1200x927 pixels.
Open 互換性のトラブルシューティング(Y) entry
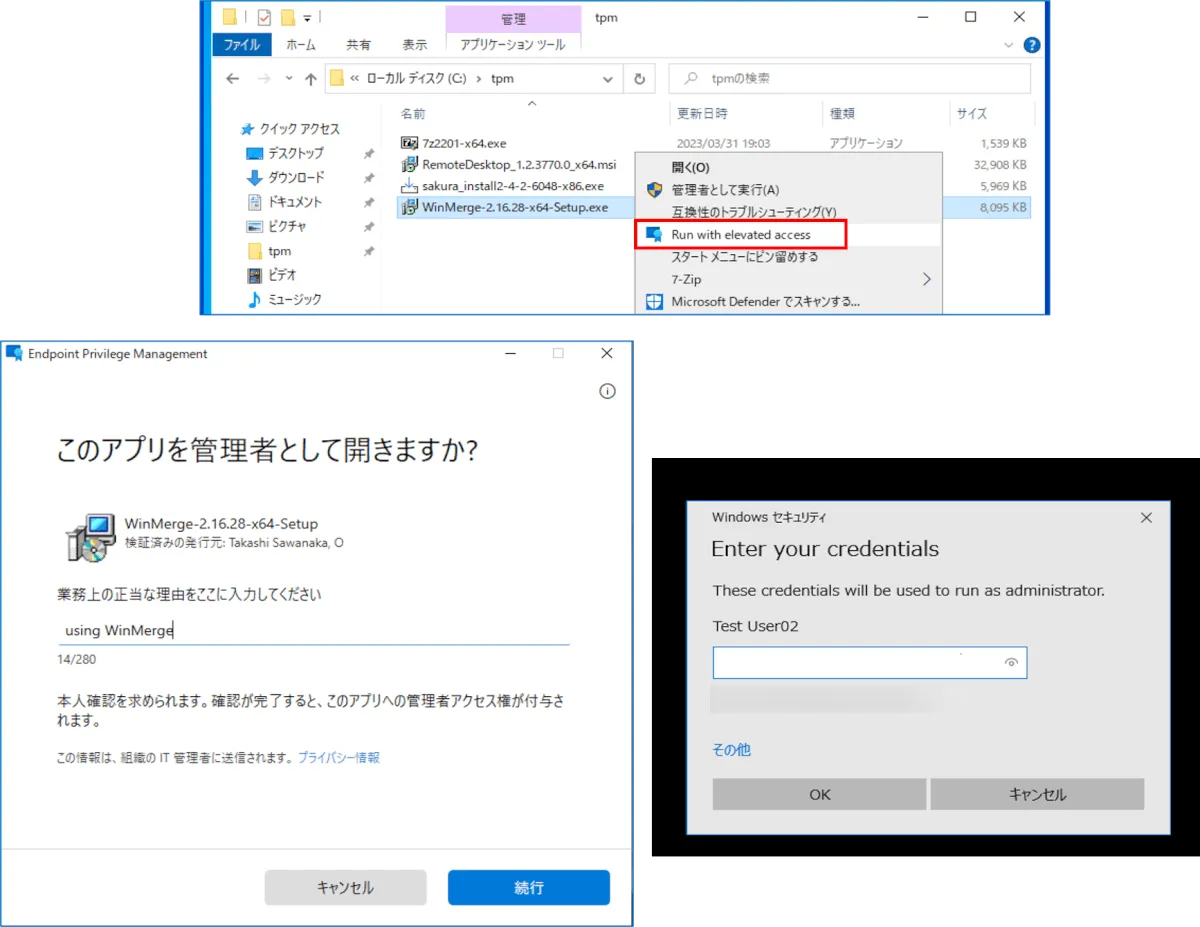tap(754, 212)
